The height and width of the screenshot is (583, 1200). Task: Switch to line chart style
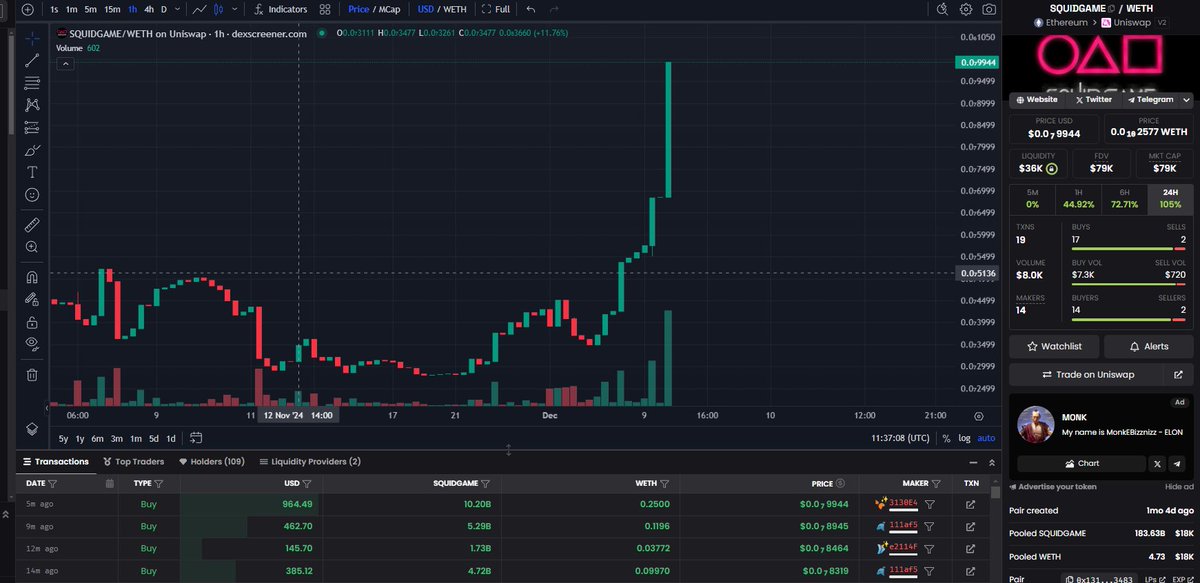[201, 9]
